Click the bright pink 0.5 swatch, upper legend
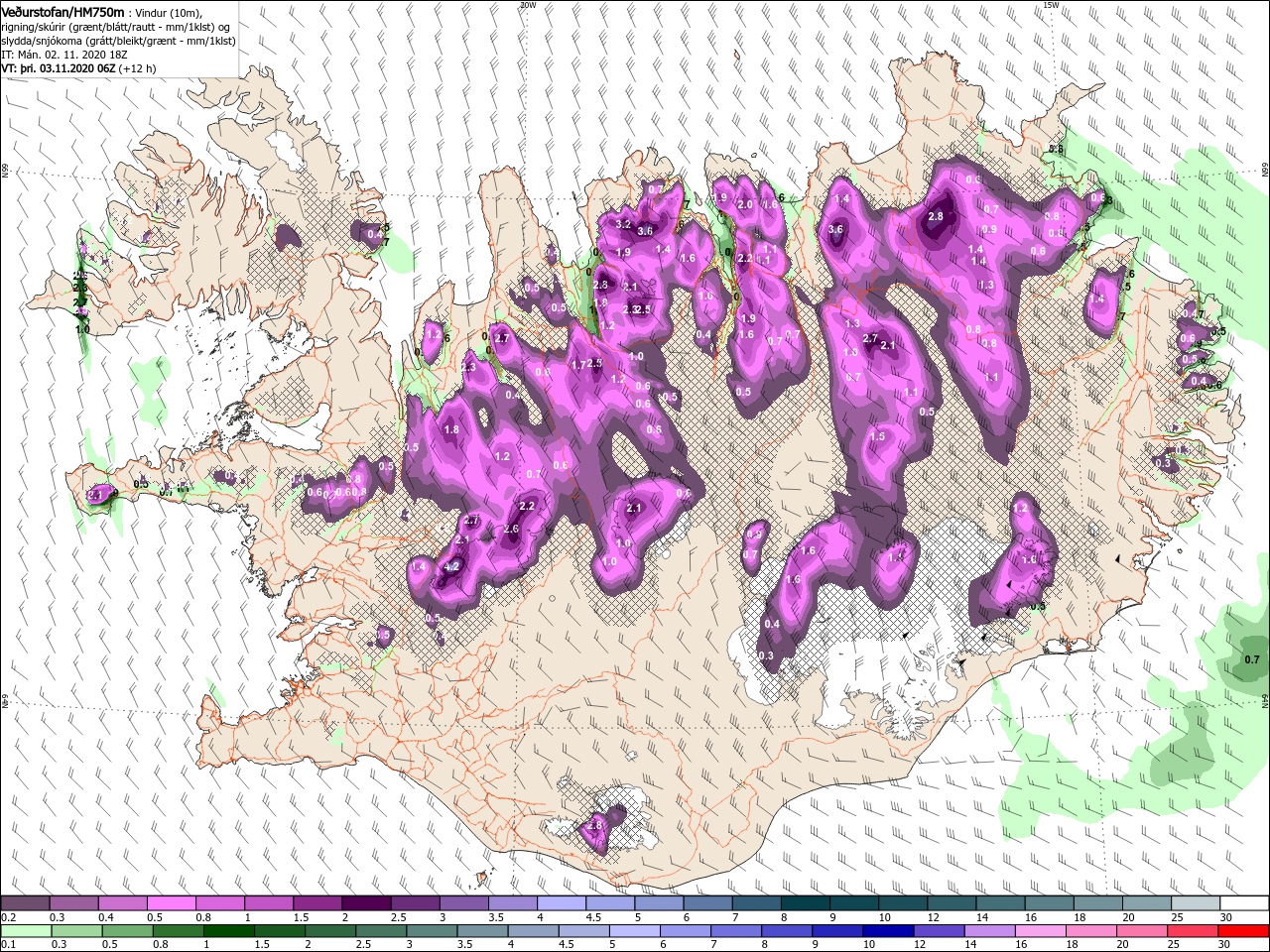1270x952 pixels. coord(171,903)
